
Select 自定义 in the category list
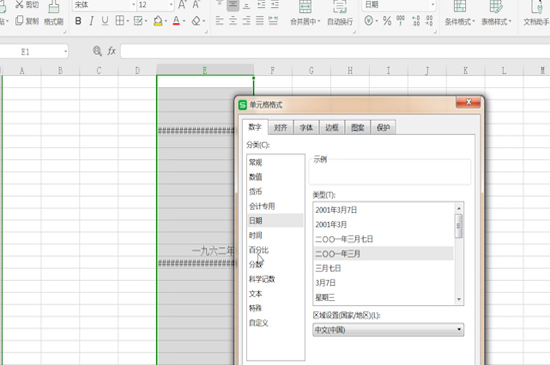(x=259, y=323)
